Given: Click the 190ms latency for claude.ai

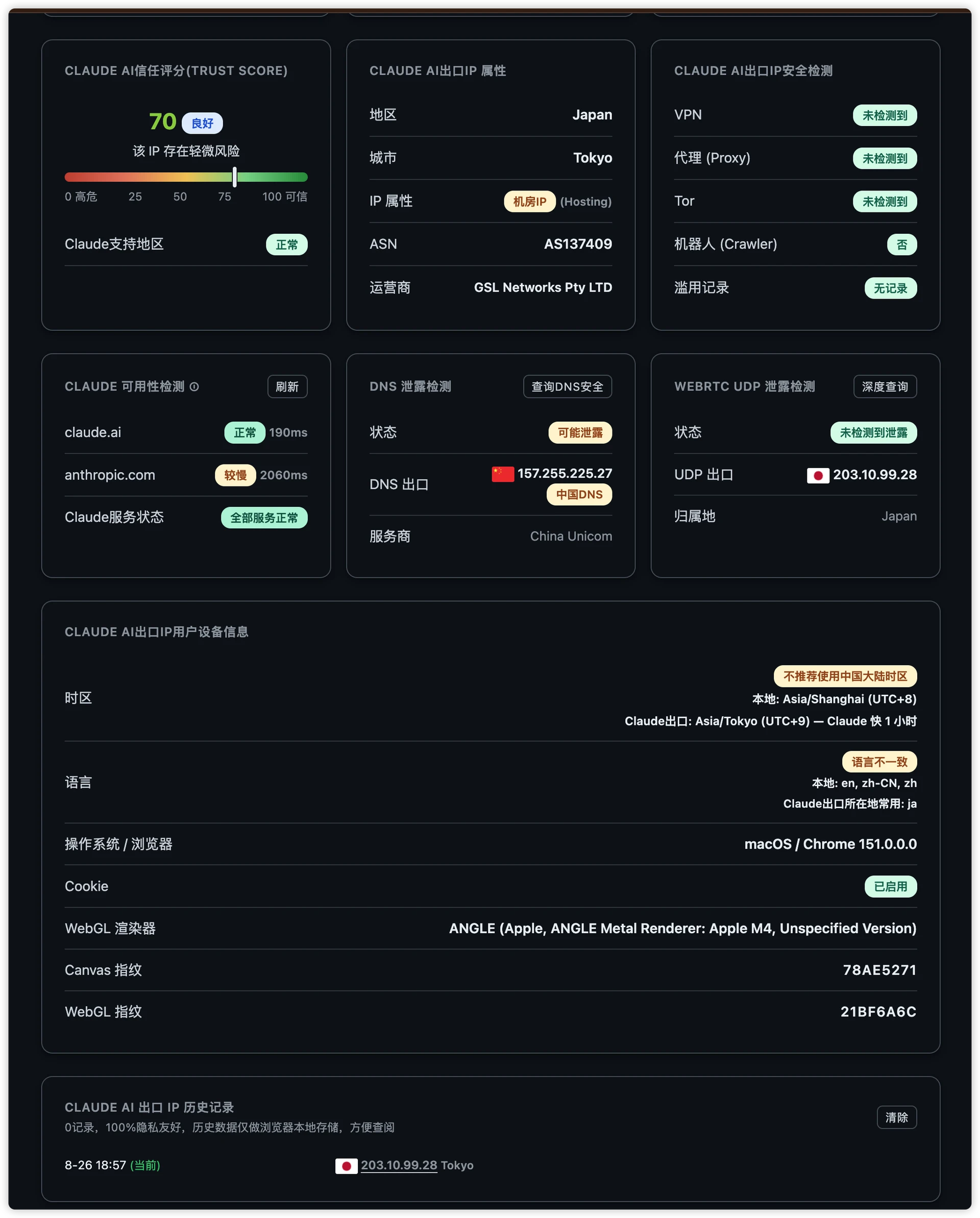Looking at the screenshot, I should pyautogui.click(x=288, y=432).
